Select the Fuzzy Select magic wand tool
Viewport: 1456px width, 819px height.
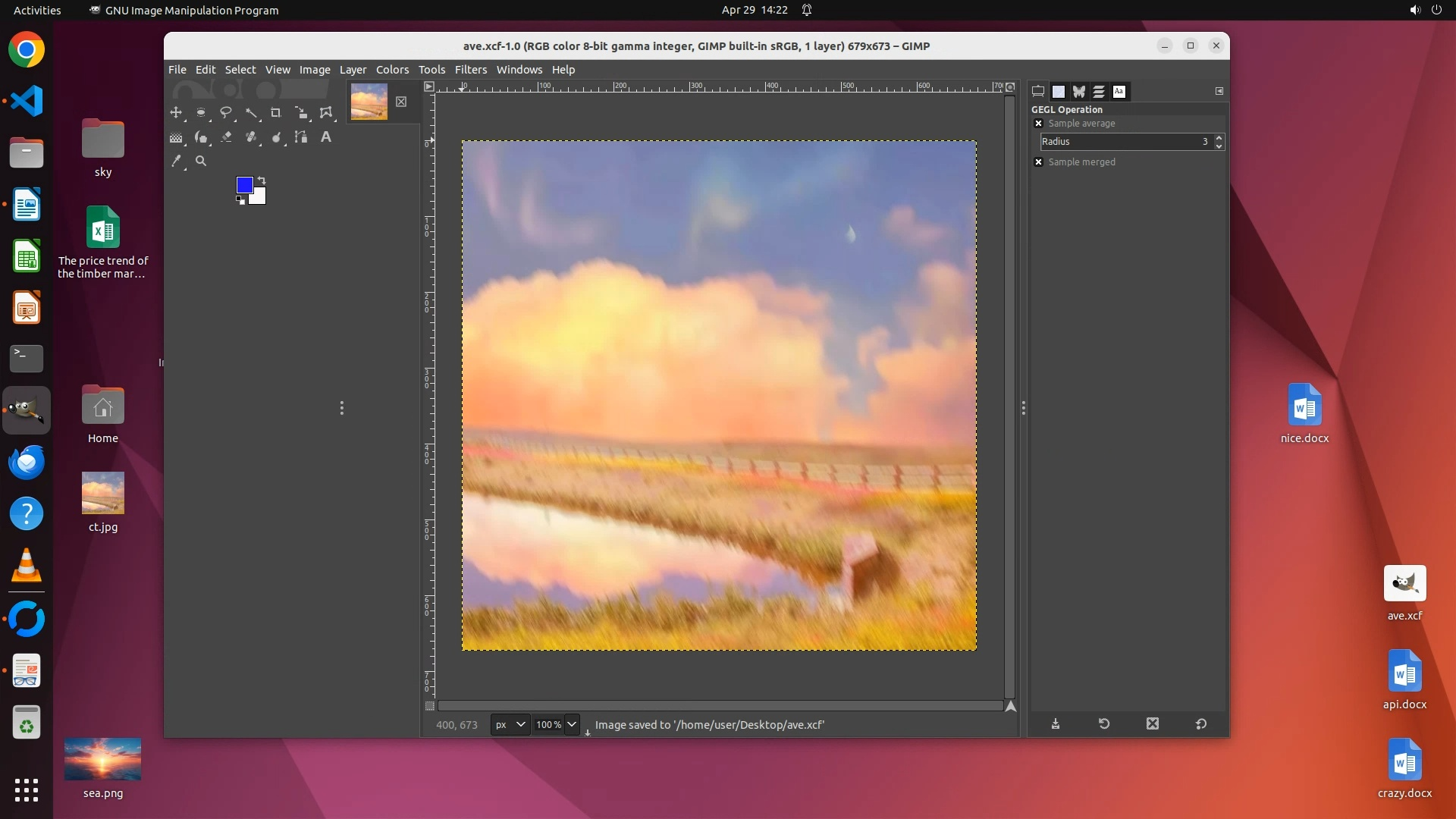tap(251, 113)
